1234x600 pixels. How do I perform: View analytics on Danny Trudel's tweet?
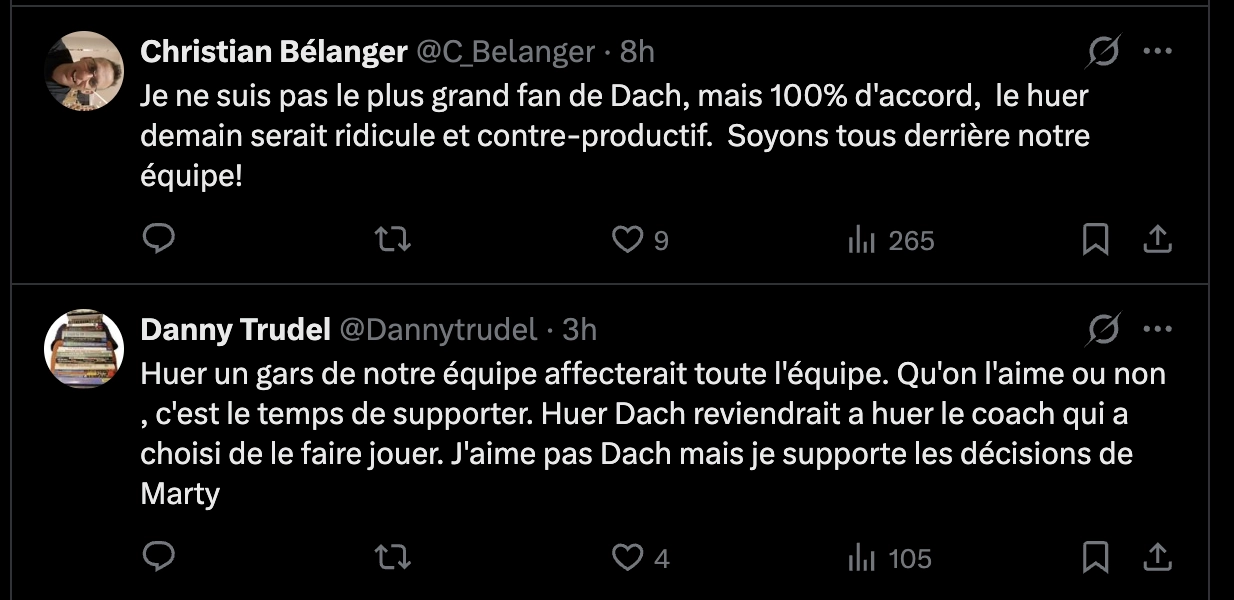point(861,558)
